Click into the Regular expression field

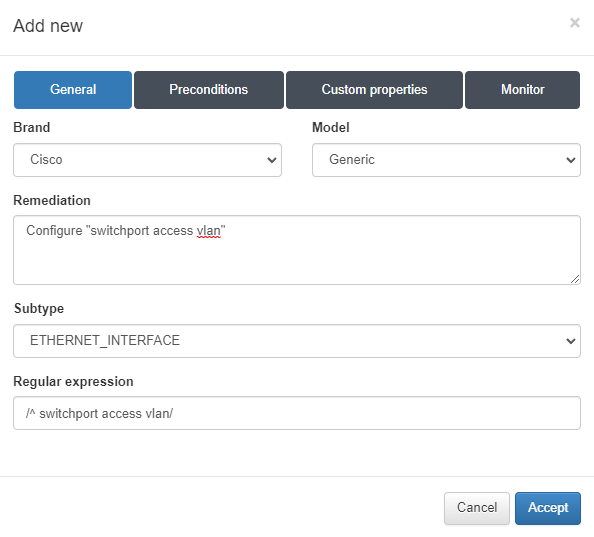pos(297,413)
